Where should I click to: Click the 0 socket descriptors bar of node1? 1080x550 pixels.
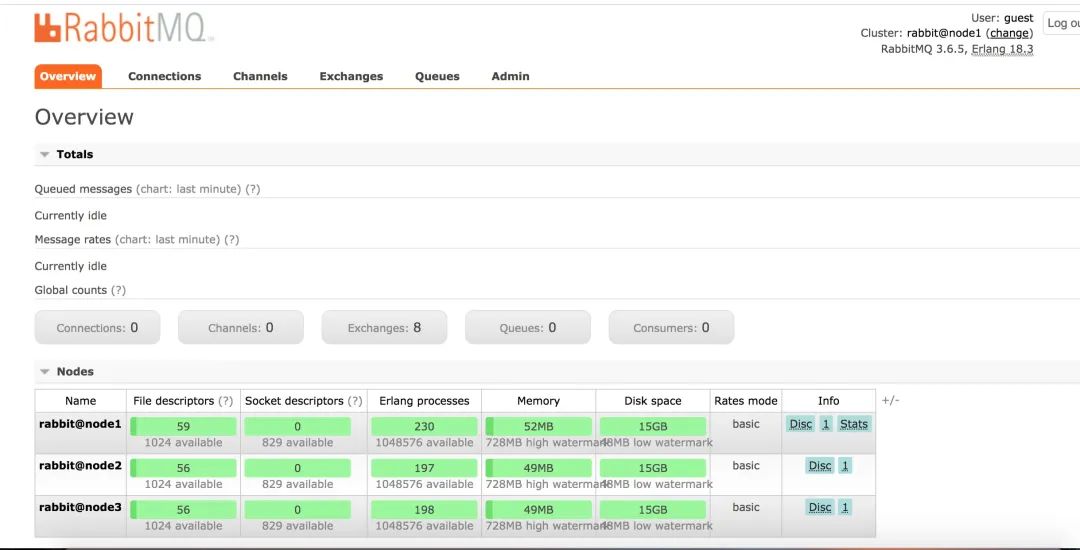click(x=298, y=427)
